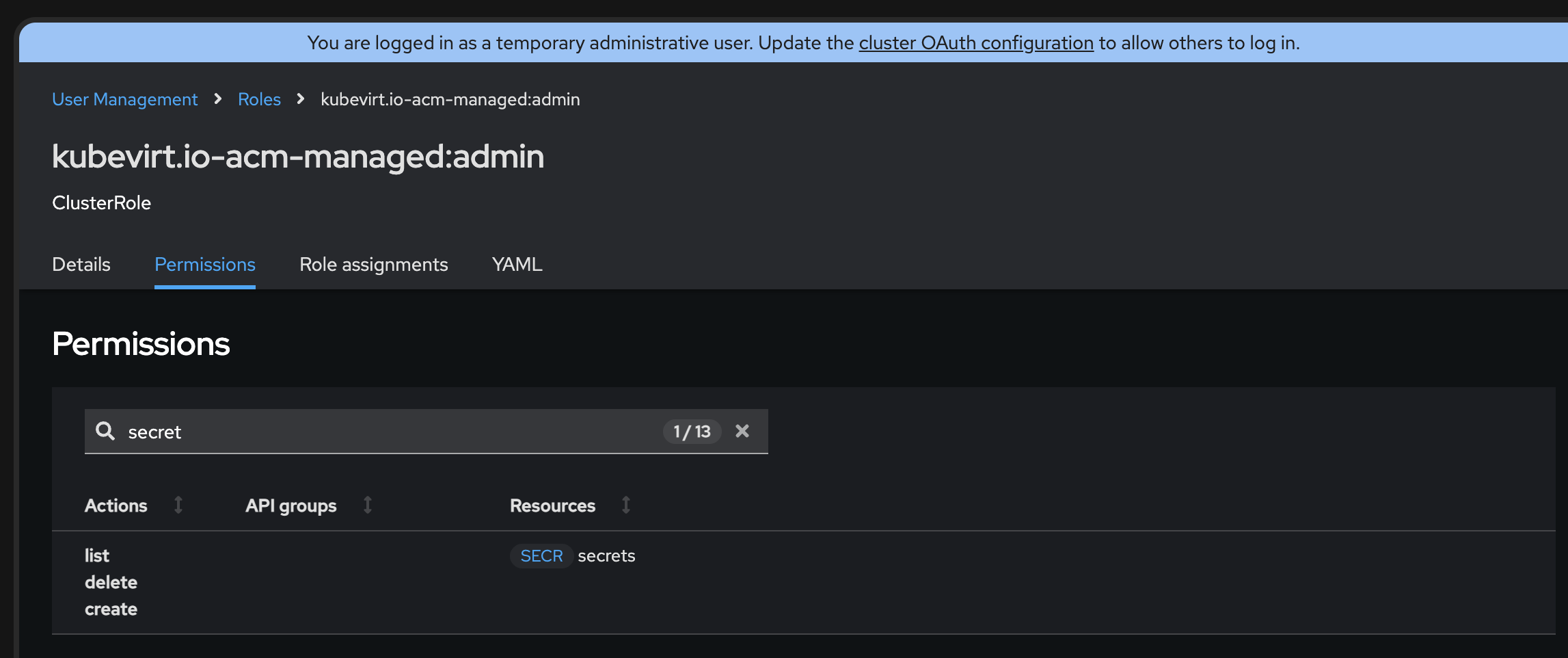The height and width of the screenshot is (658, 1568).
Task: Select the Permissions tab
Action: [x=205, y=265]
